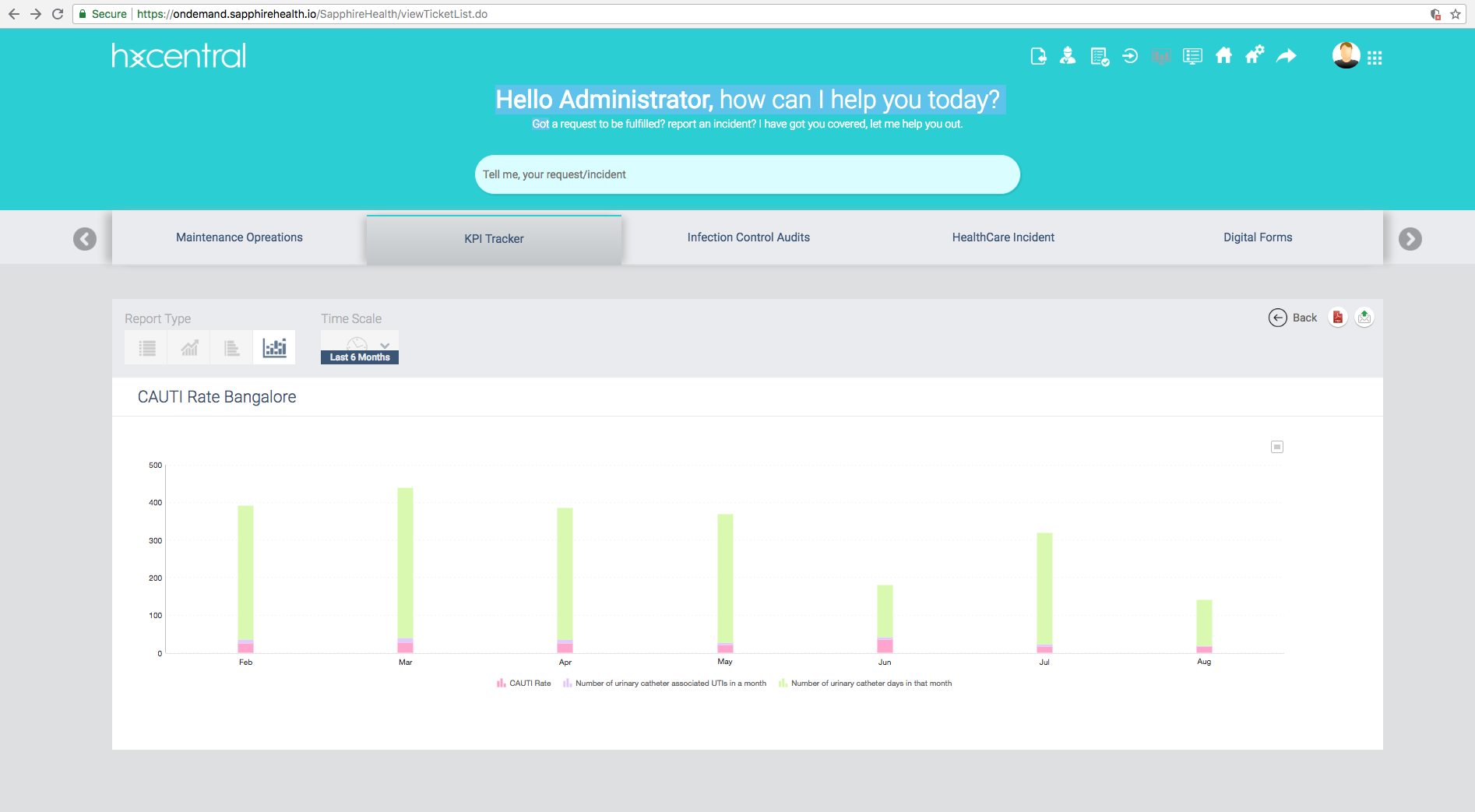Toggle CAUTI Rate series in legend
The height and width of the screenshot is (812, 1475).
point(524,684)
